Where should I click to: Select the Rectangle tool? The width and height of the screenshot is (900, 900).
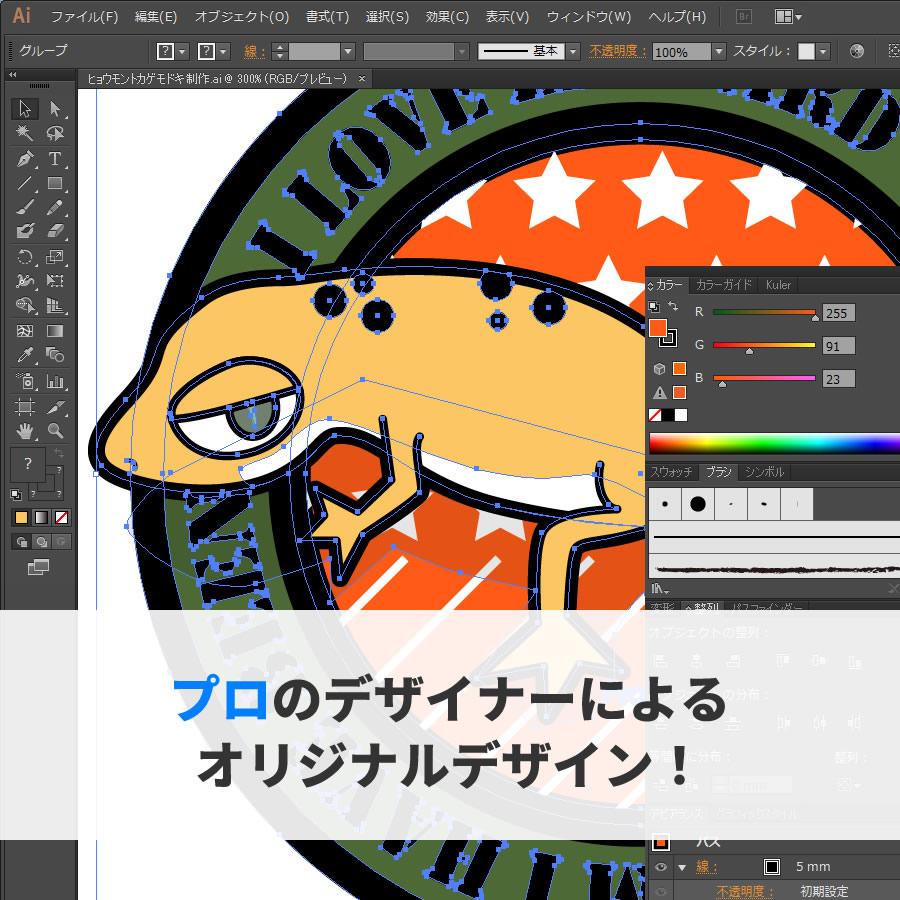pyautogui.click(x=55, y=183)
